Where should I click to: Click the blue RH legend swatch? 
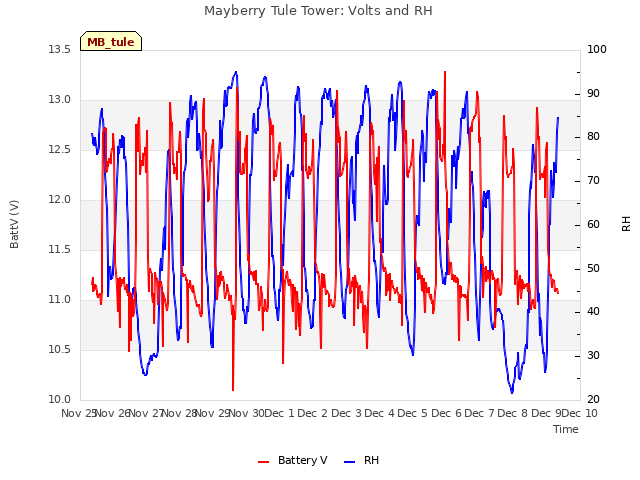[350, 461]
